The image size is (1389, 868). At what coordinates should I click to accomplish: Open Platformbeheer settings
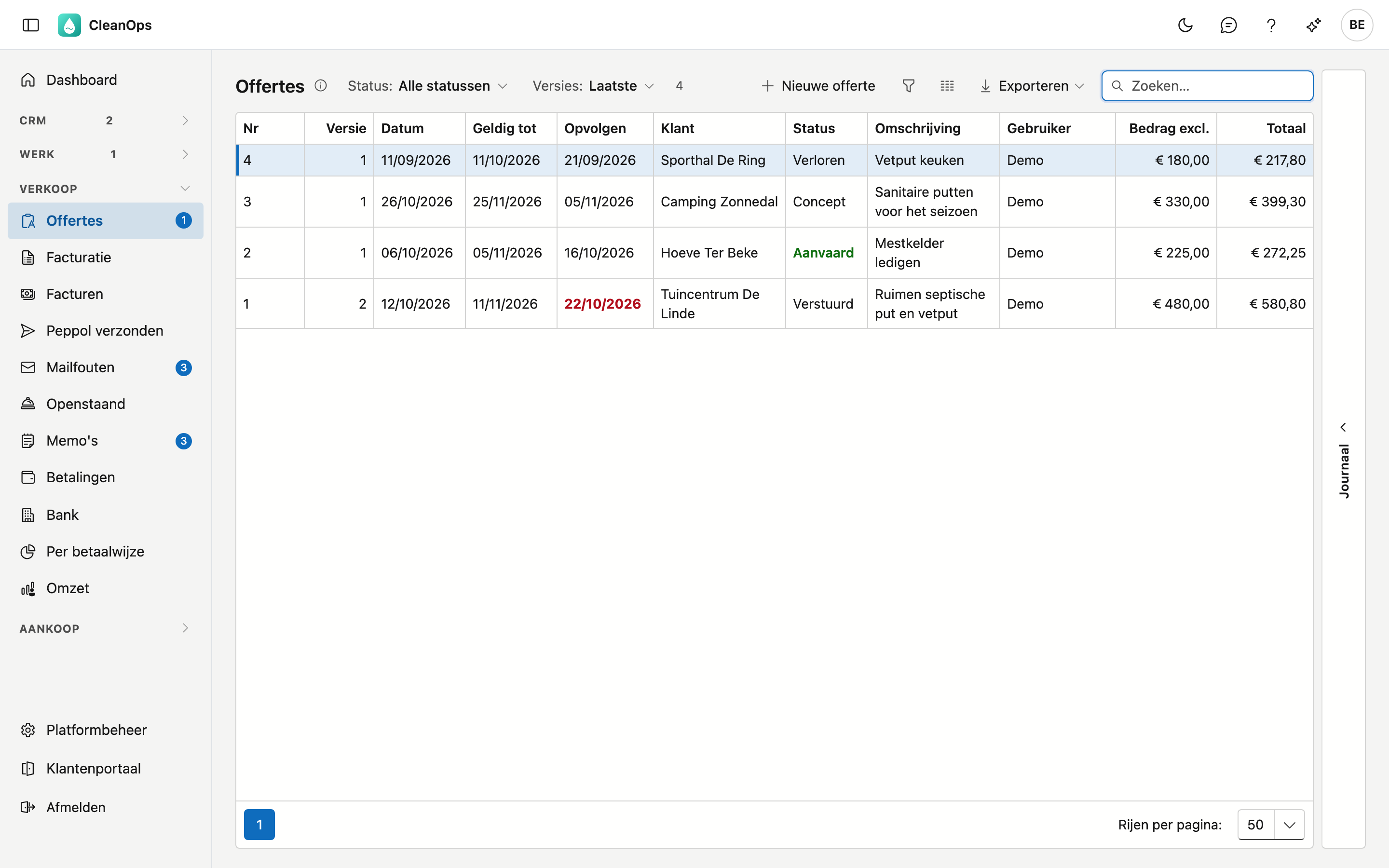106,730
